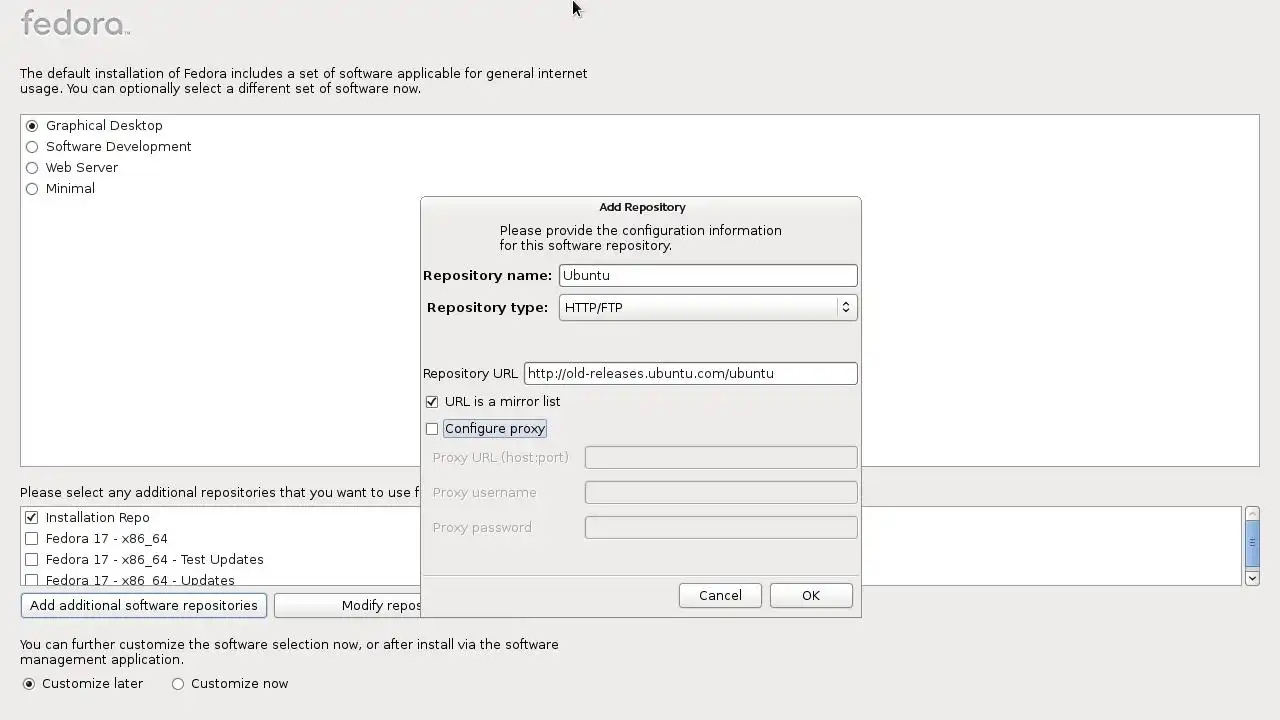Click the Repository name field
The height and width of the screenshot is (720, 1280).
708,275
